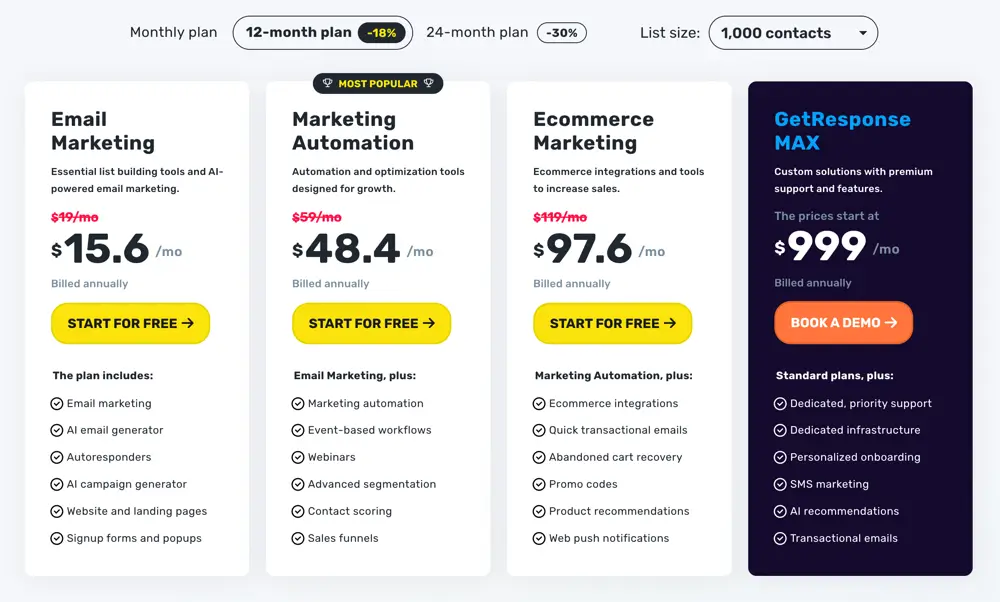Select the Contact scoring feature checkmark
Screen dimensions: 1000x602
click(x=297, y=512)
